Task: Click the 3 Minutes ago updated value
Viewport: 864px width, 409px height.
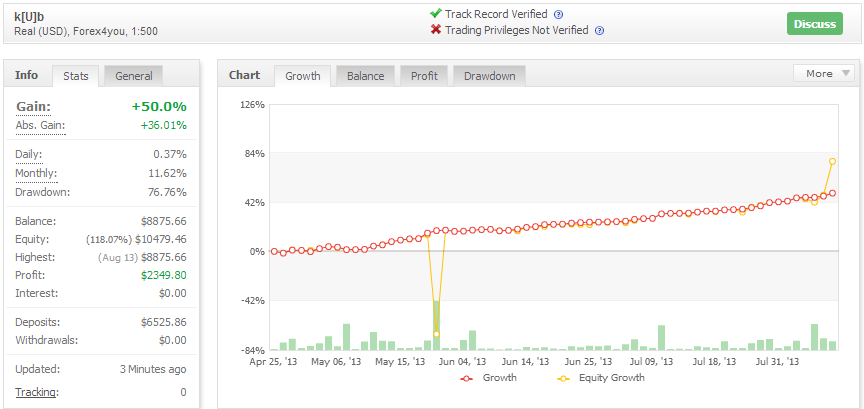Action: coord(153,369)
